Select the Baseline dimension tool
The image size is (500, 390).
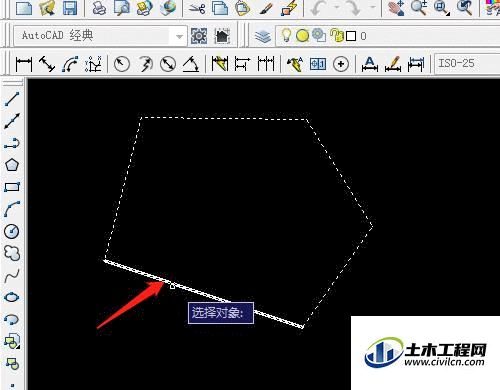pyautogui.click(x=242, y=64)
